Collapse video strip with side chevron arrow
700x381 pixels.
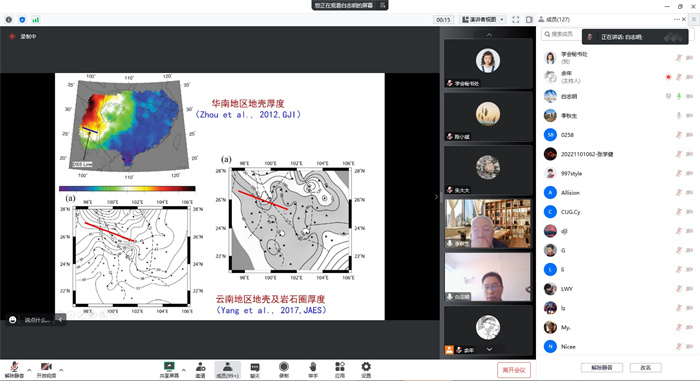[x=436, y=197]
